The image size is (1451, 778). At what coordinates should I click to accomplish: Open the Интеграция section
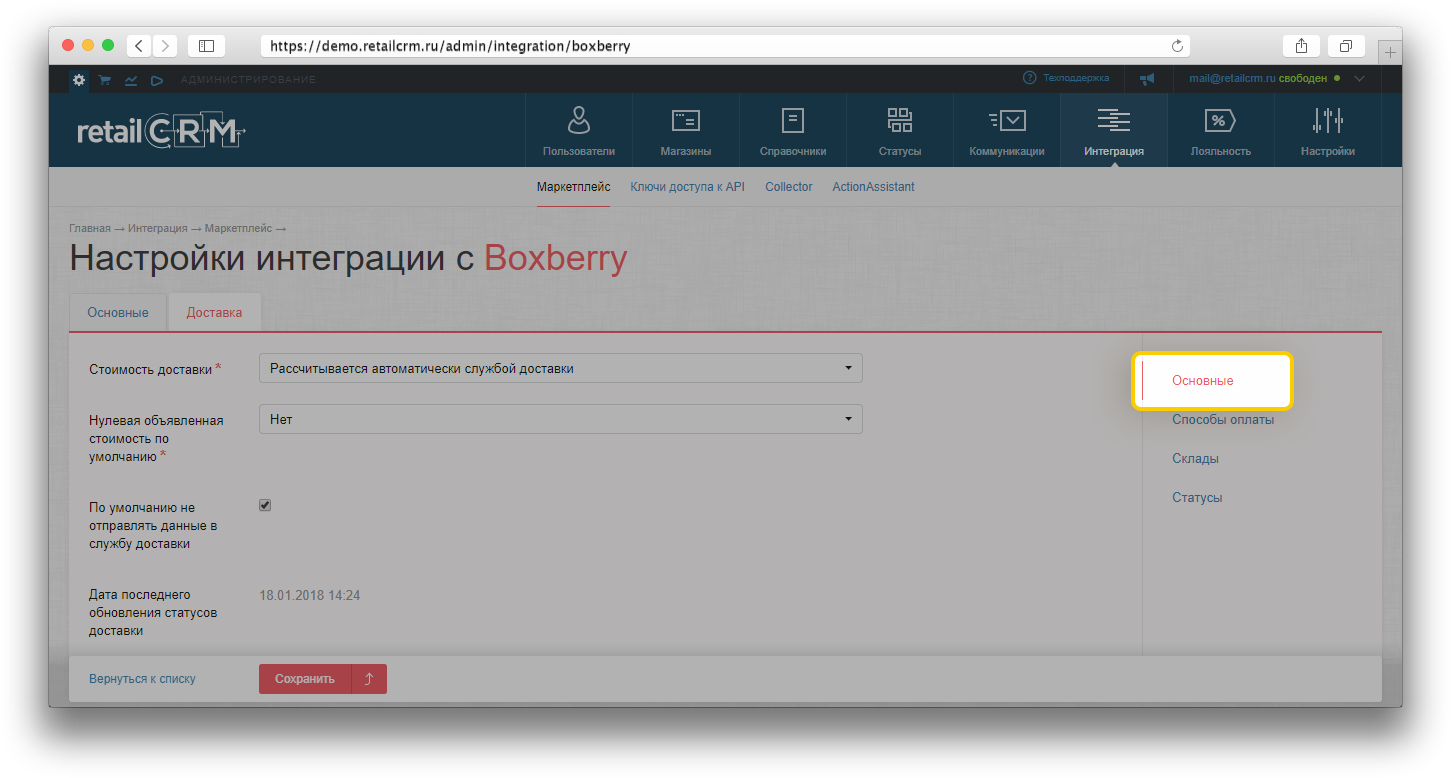[1114, 131]
